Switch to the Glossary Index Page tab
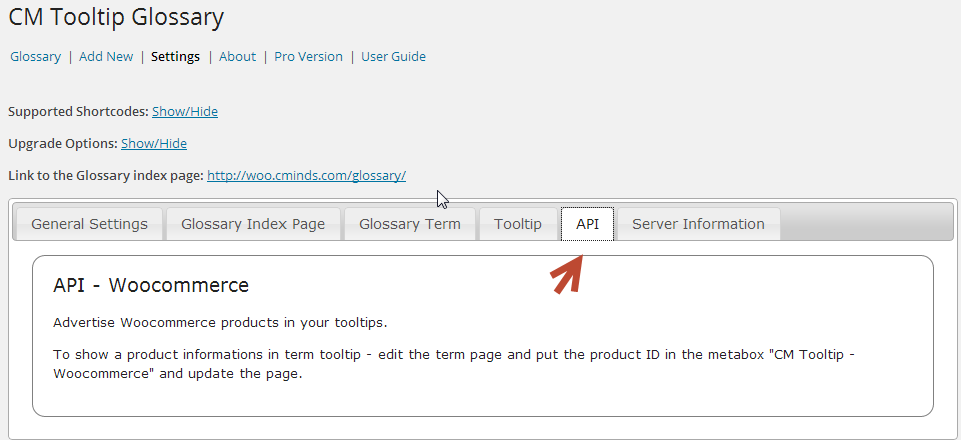Screen dimensions: 961x440 (x=253, y=224)
